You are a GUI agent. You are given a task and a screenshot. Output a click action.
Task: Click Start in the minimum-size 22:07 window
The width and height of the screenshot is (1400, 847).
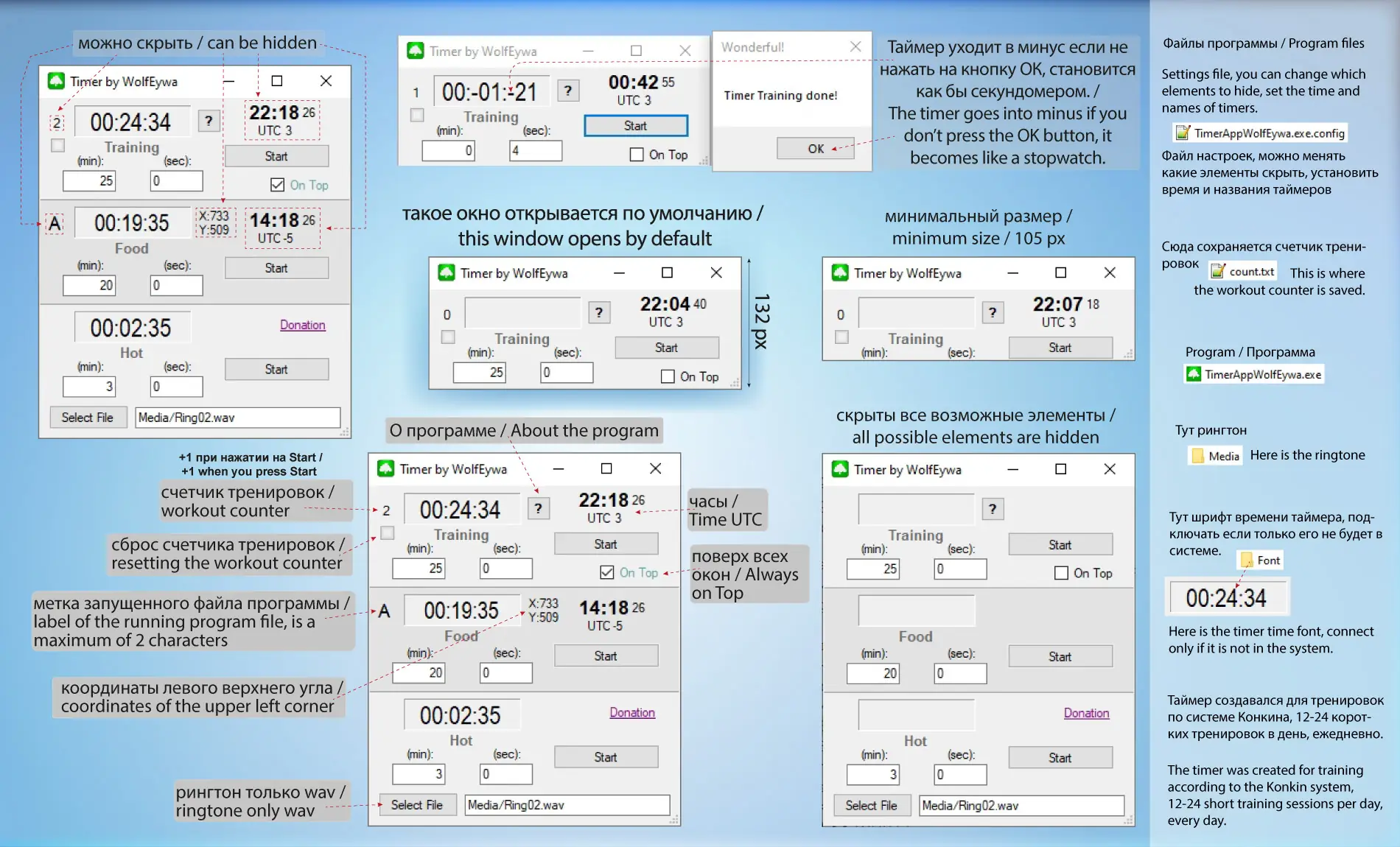(x=1060, y=348)
